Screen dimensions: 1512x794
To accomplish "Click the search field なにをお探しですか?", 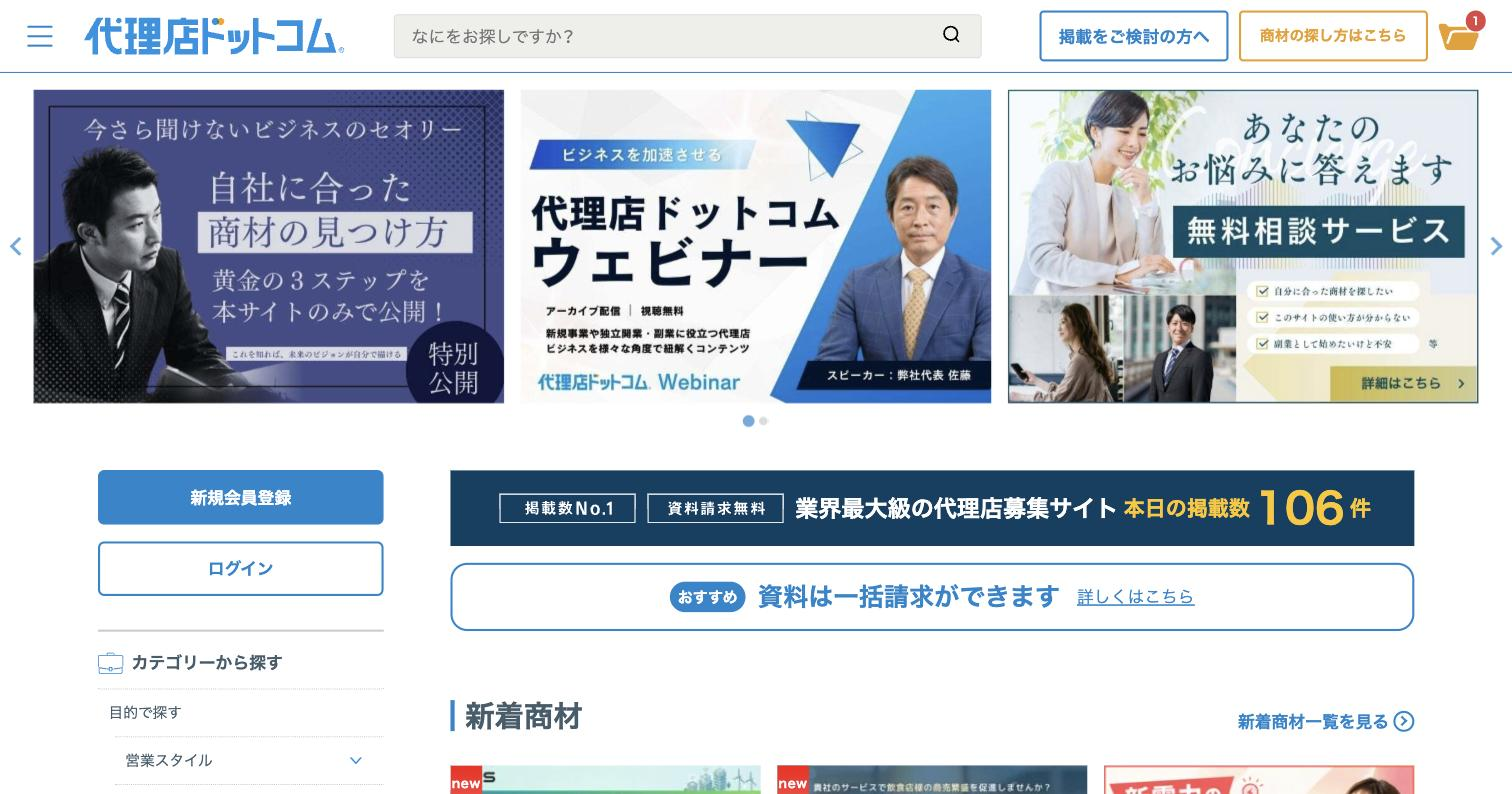I will (x=687, y=36).
